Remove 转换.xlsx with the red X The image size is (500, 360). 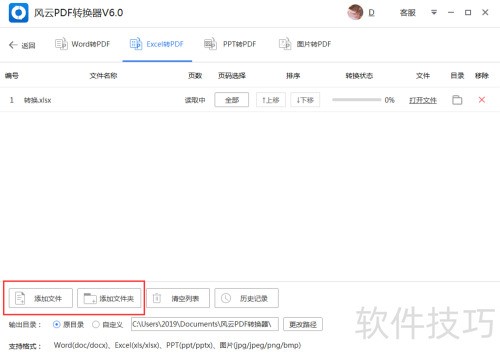click(x=482, y=100)
